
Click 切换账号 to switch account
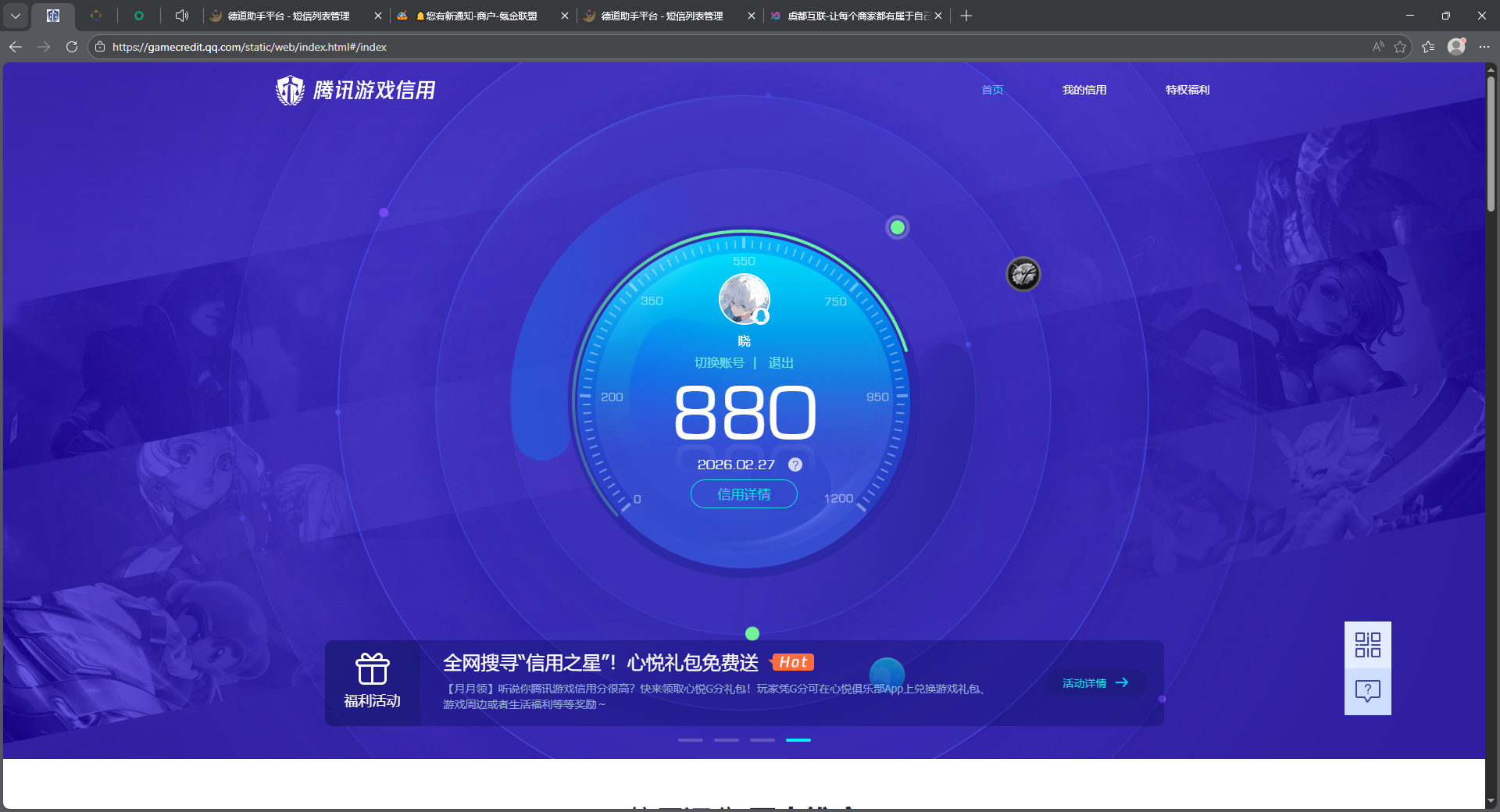coord(720,363)
